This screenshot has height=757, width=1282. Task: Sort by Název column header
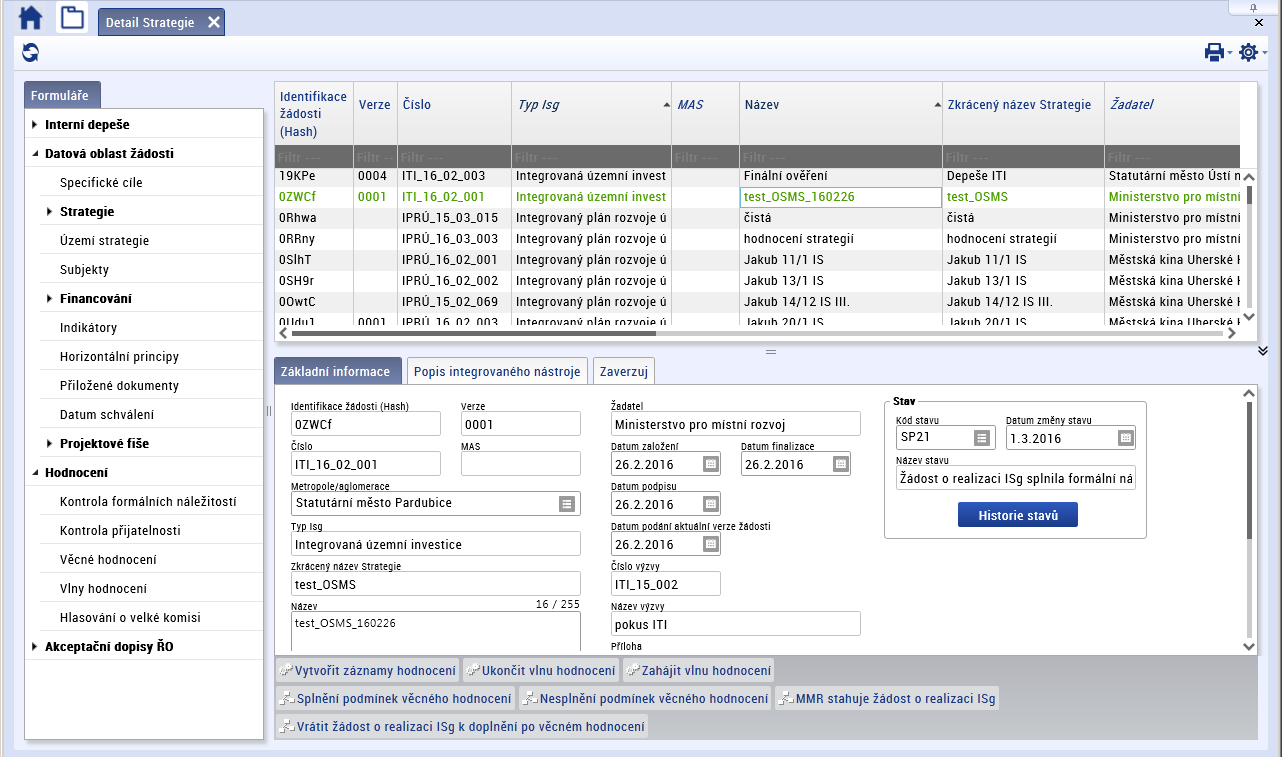point(840,104)
